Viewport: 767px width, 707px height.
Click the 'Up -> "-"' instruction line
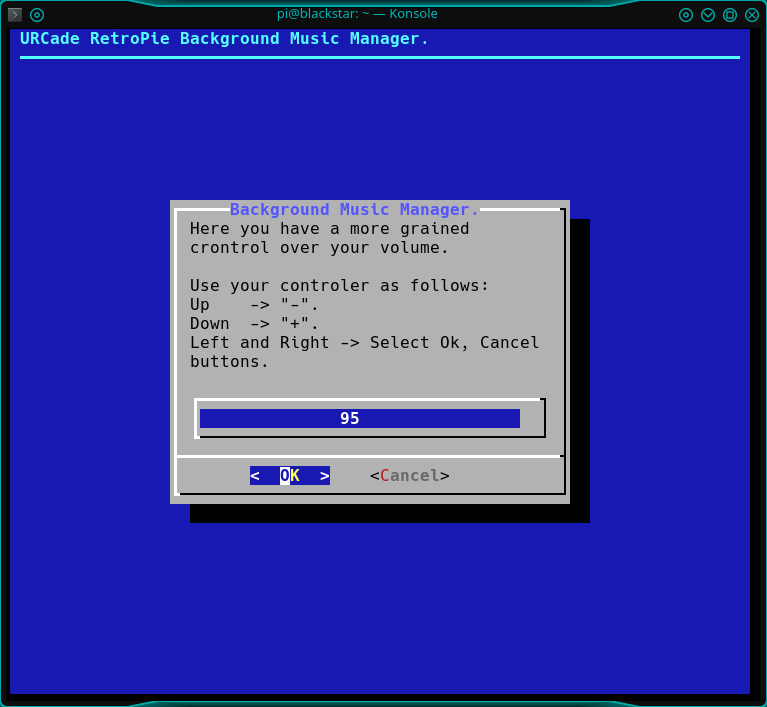pos(254,305)
